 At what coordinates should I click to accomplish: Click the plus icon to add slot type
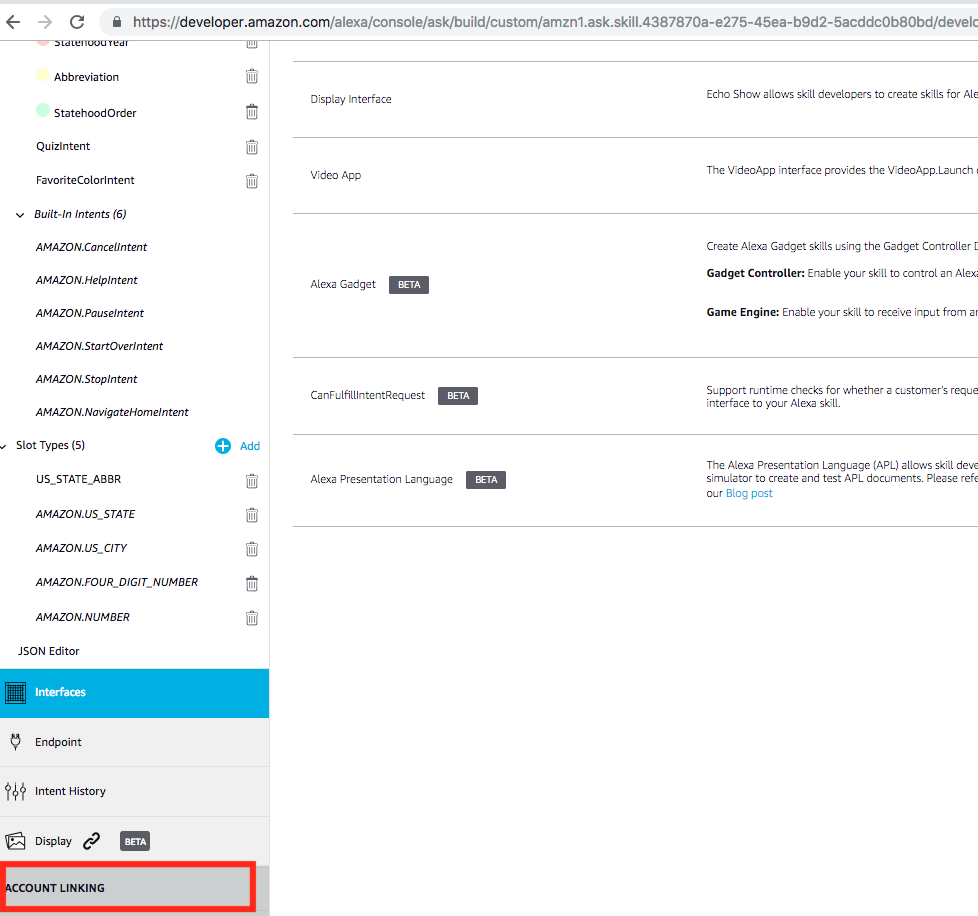tap(223, 446)
